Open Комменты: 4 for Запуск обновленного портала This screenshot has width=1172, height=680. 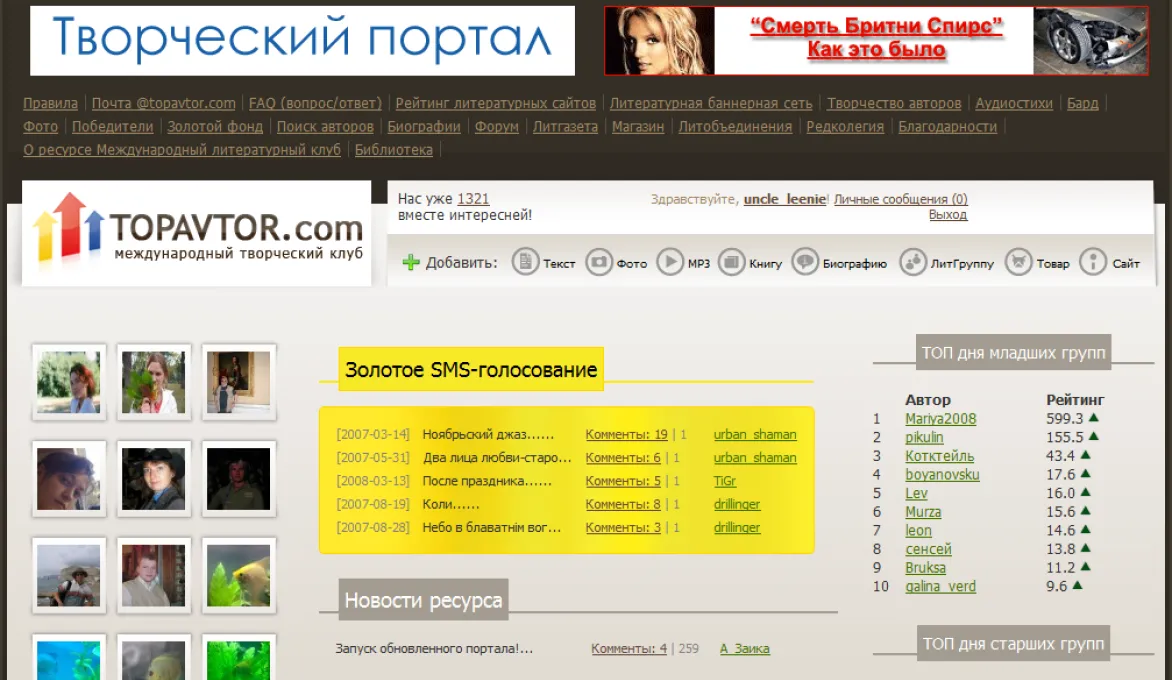(629, 649)
